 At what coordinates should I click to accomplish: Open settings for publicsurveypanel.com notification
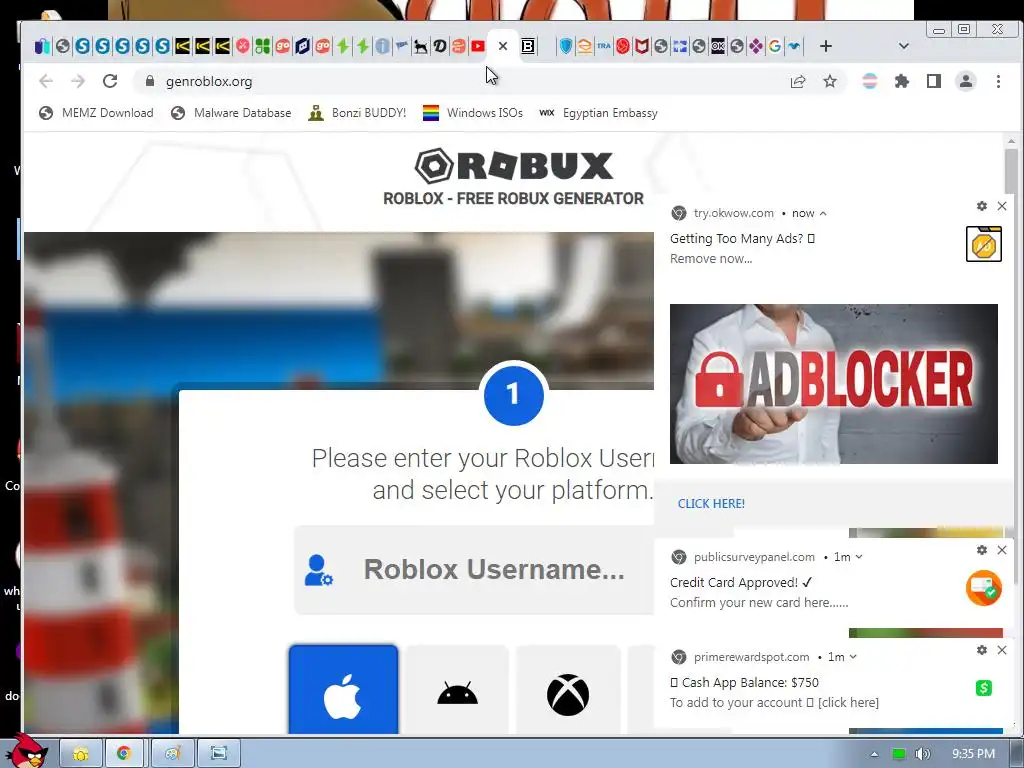(x=982, y=550)
